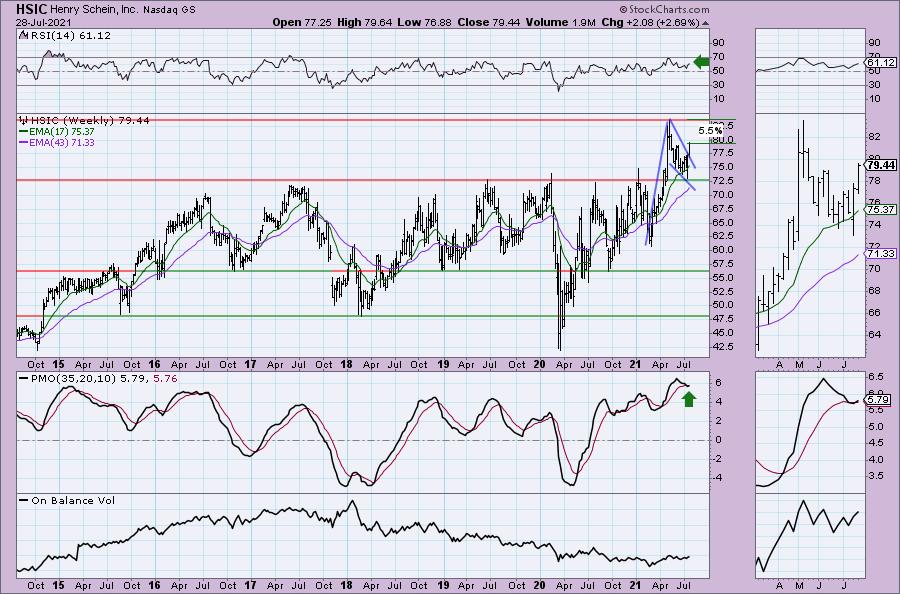Image resolution: width=900 pixels, height=594 pixels.
Task: Click the up triangle next to Chg
Action: point(705,23)
